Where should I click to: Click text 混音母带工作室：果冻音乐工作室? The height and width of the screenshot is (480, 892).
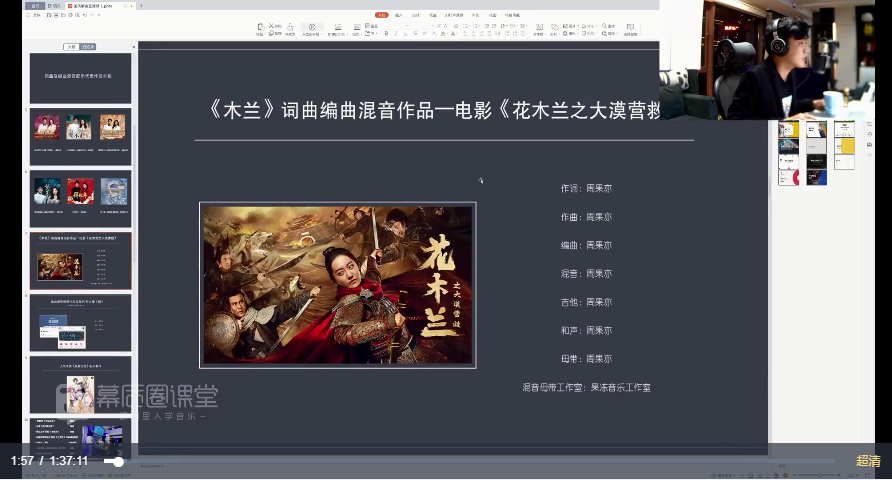point(587,387)
